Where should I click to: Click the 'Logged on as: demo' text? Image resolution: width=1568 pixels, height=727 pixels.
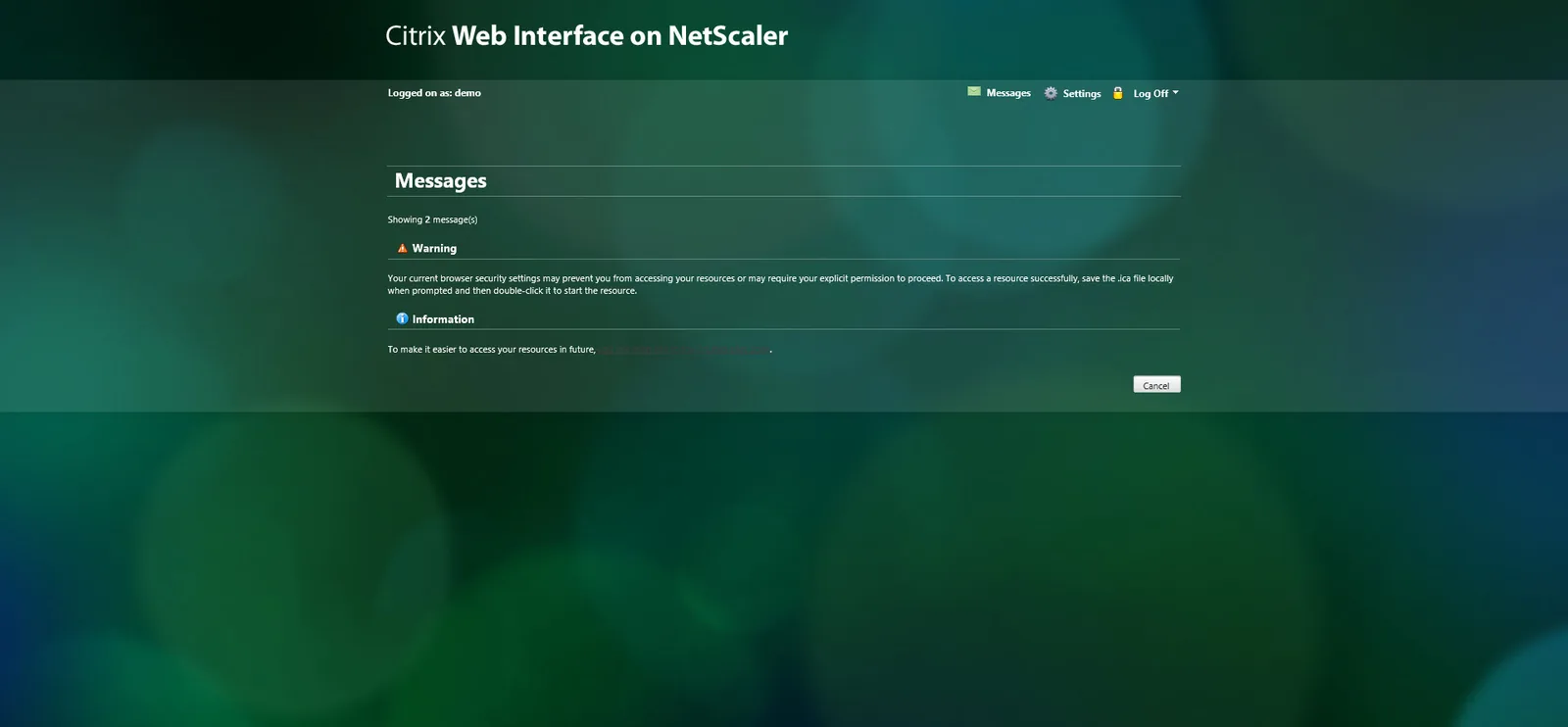coord(434,93)
